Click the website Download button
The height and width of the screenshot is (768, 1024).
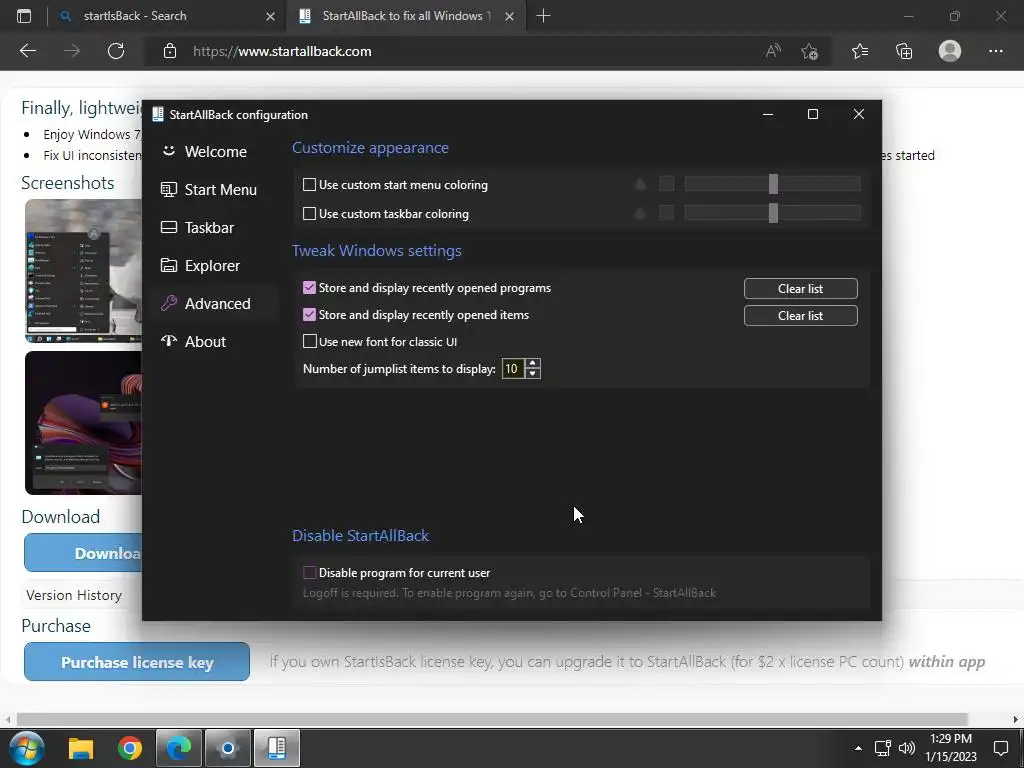pyautogui.click(x=83, y=553)
